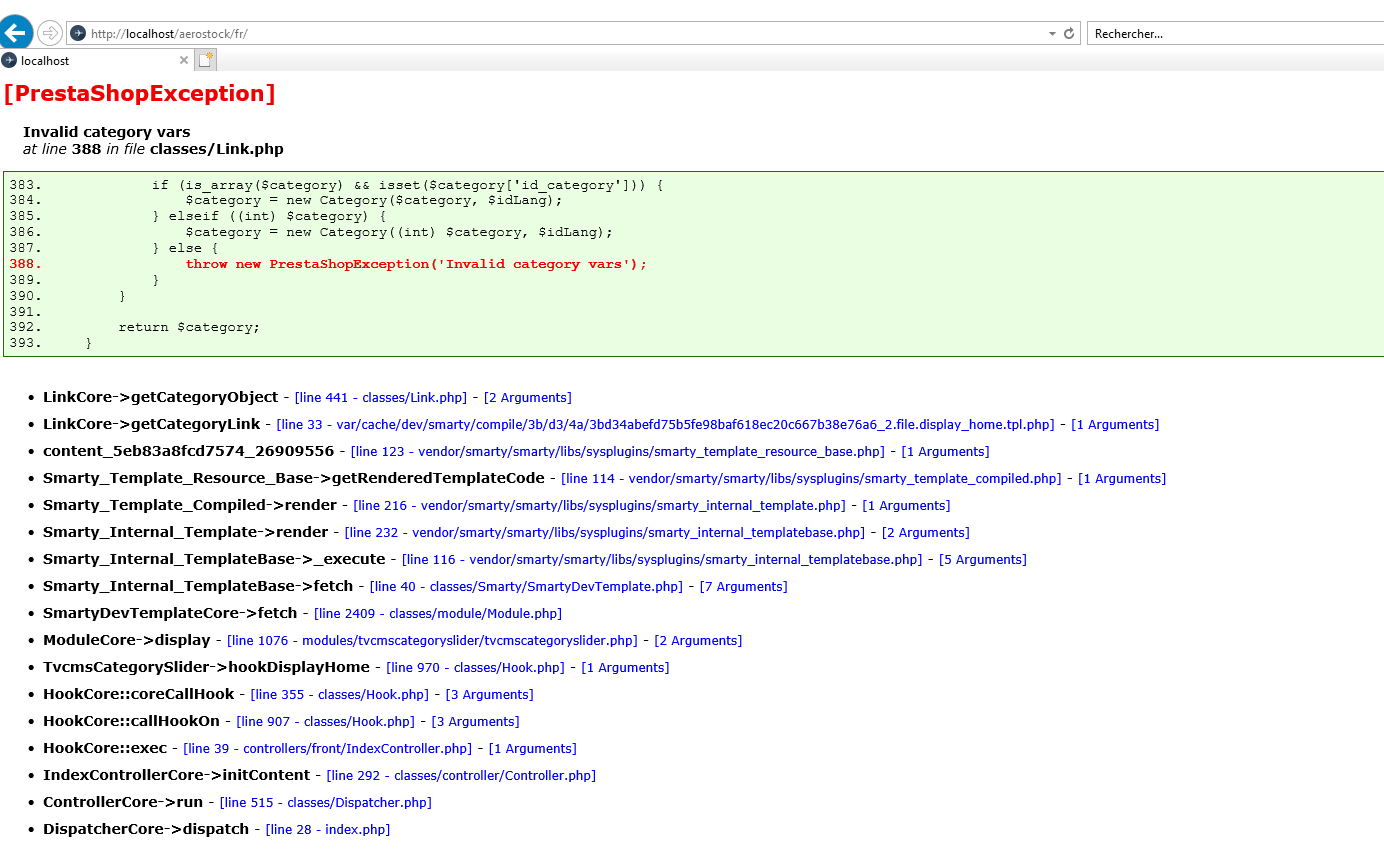Screen dimensions: 1384x853
Task: Click the 'ControllerCore->run' trace entry
Action: pos(123,803)
